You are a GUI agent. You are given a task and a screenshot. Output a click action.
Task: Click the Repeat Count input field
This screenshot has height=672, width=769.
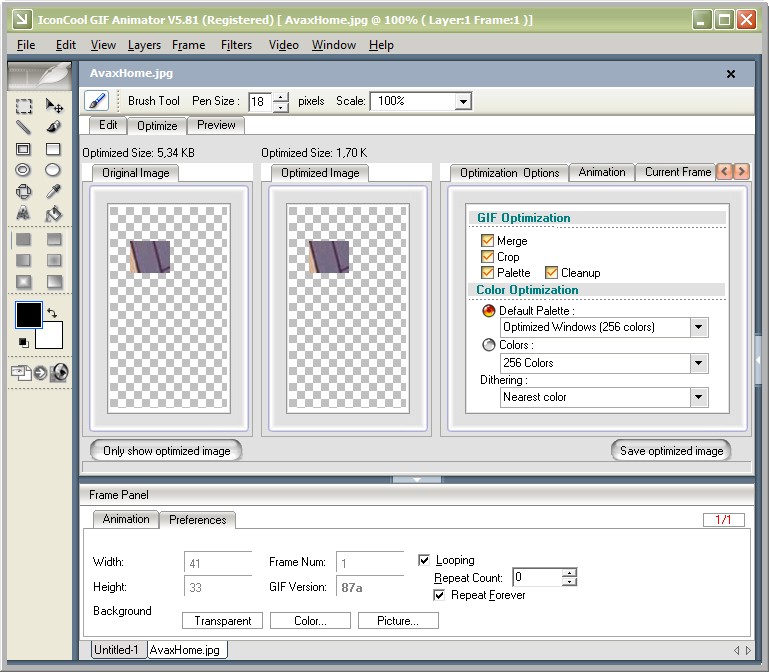coord(537,577)
